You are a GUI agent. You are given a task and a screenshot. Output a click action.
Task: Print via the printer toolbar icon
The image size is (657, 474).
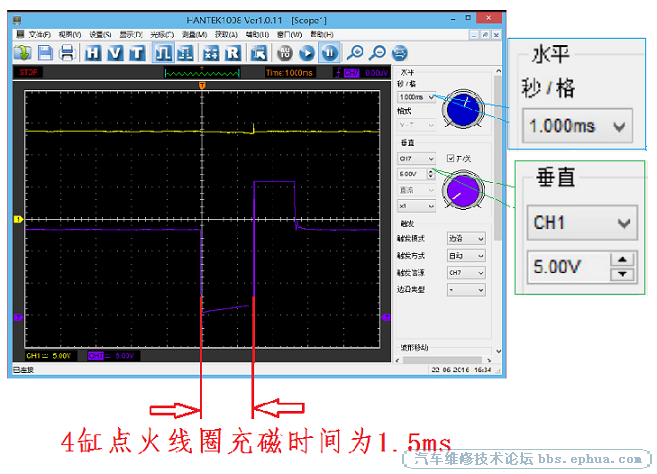(x=67, y=53)
